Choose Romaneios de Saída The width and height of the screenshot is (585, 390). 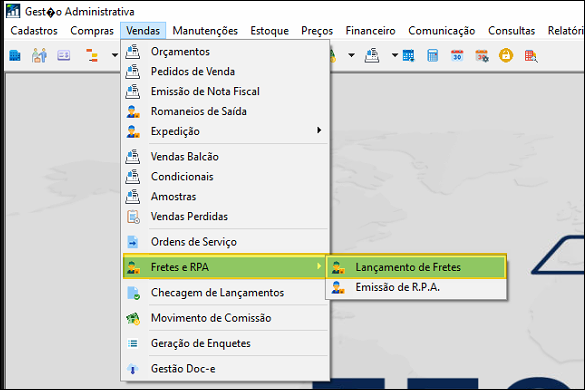pos(225,111)
